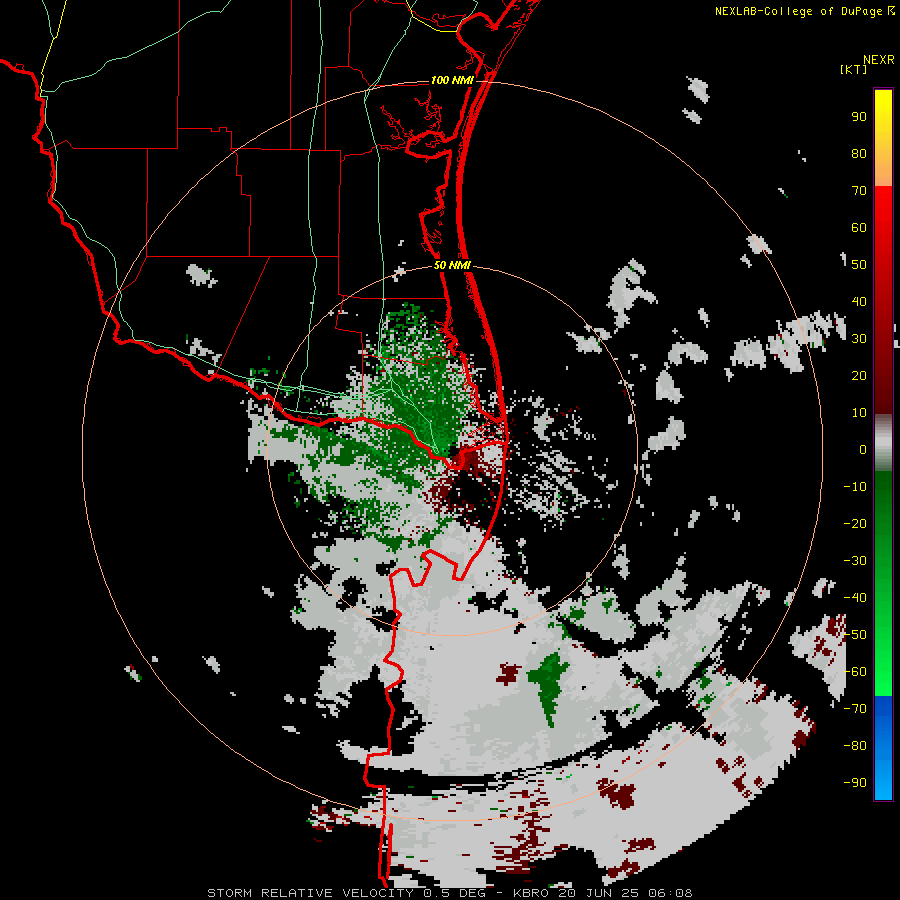Click the 100 NMI range ring label
Image resolution: width=900 pixels, height=900 pixels.
point(452,80)
